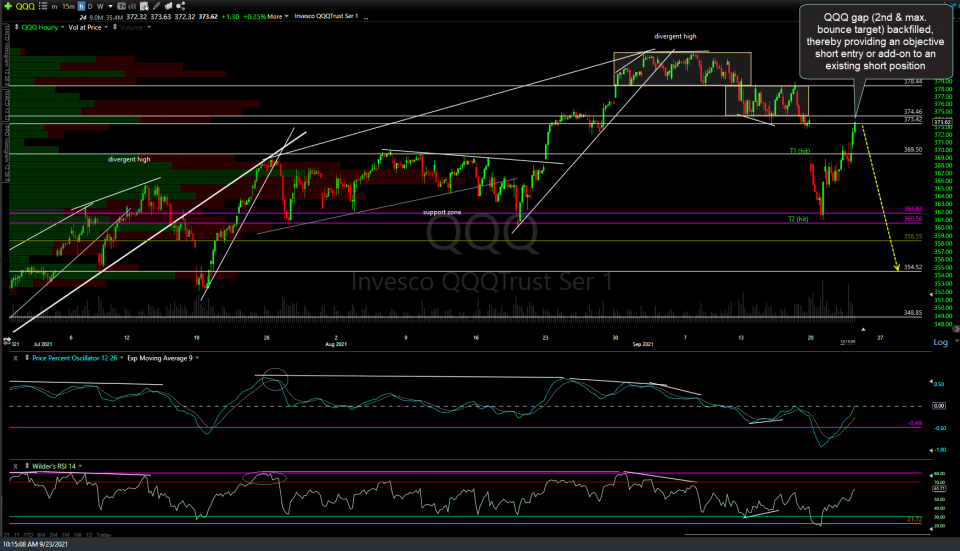Click the 378.44 resistance level label
Image resolution: width=960 pixels, height=551 pixels.
click(913, 81)
